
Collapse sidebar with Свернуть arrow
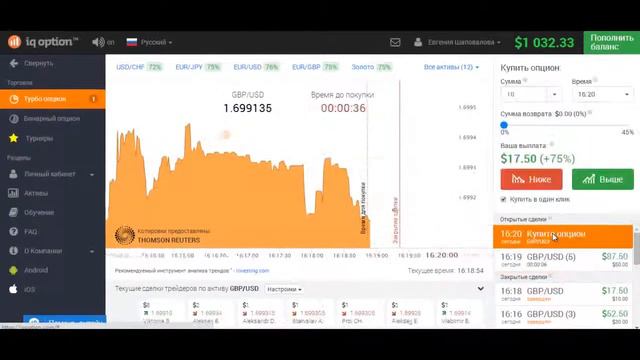click(14, 63)
